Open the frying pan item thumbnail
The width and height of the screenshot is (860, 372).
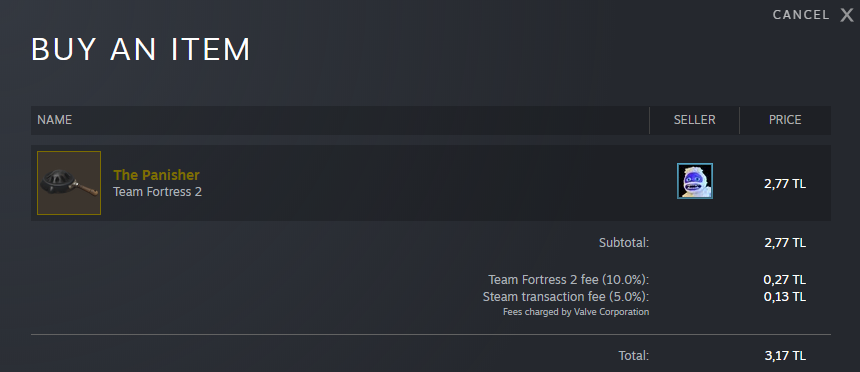(x=69, y=183)
